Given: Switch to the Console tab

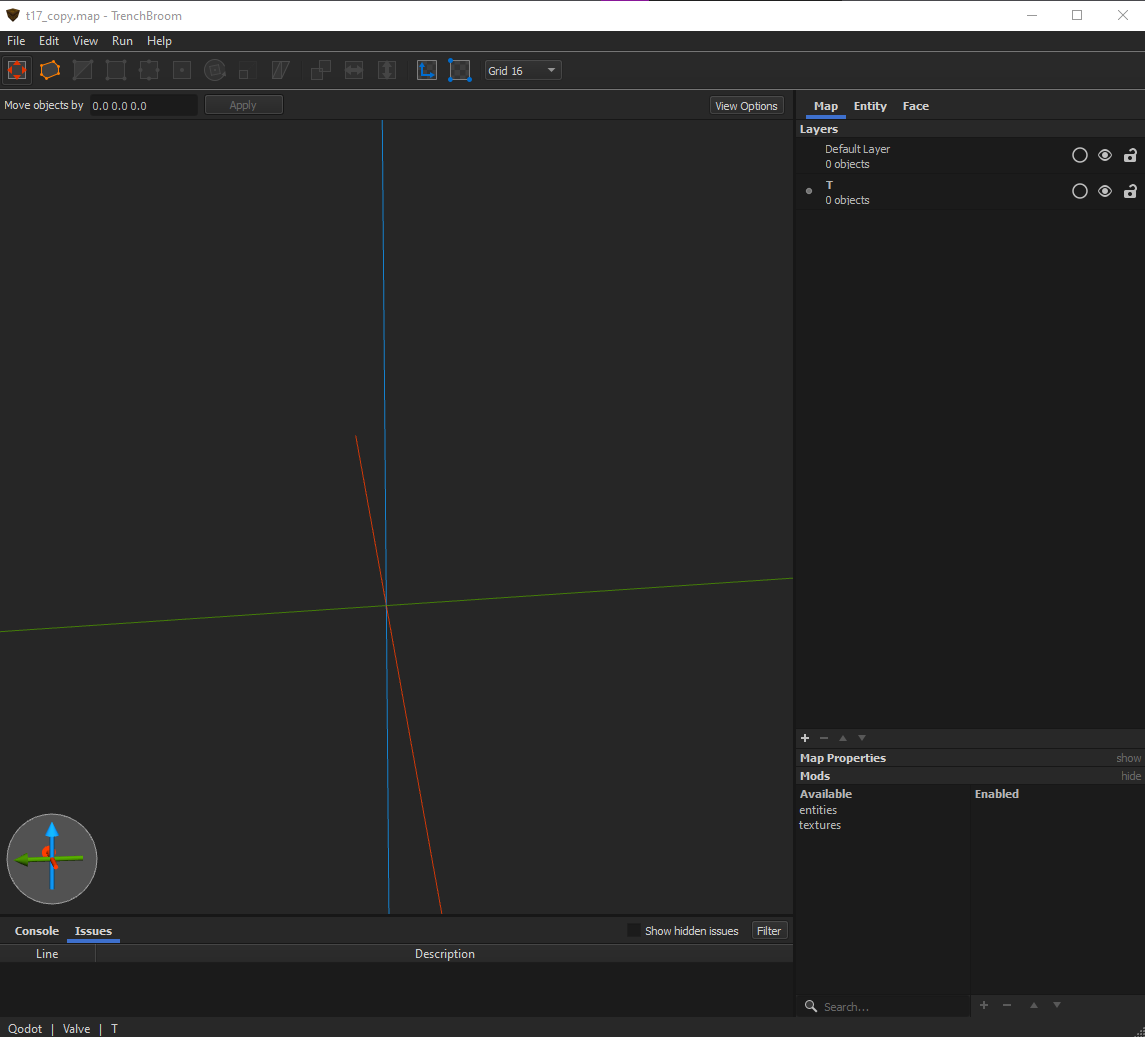Looking at the screenshot, I should pyautogui.click(x=37, y=931).
